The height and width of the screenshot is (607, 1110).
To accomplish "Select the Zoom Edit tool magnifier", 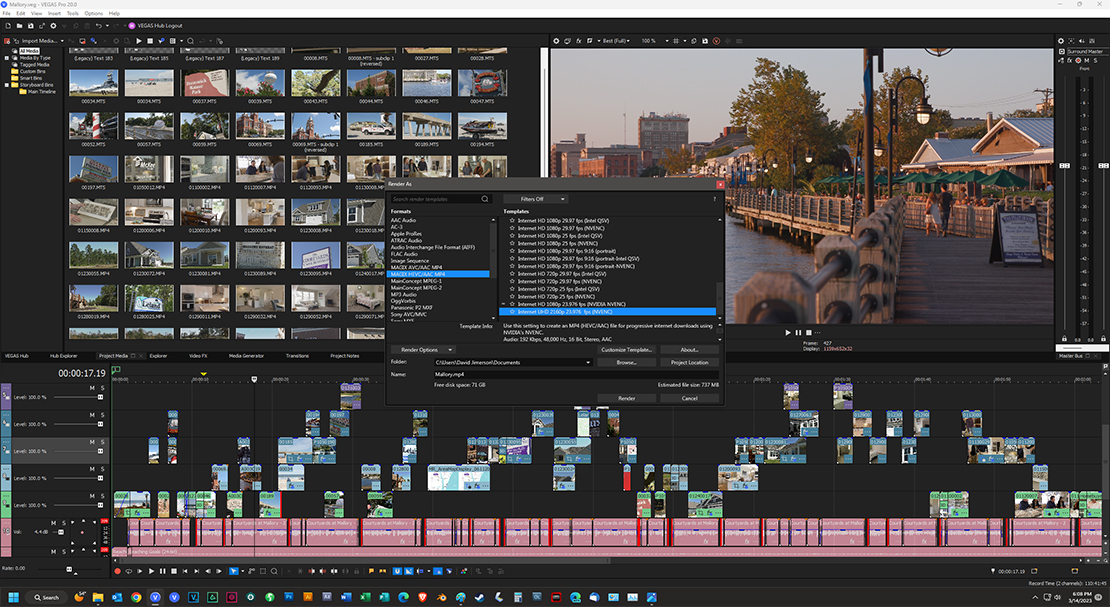I will point(274,571).
